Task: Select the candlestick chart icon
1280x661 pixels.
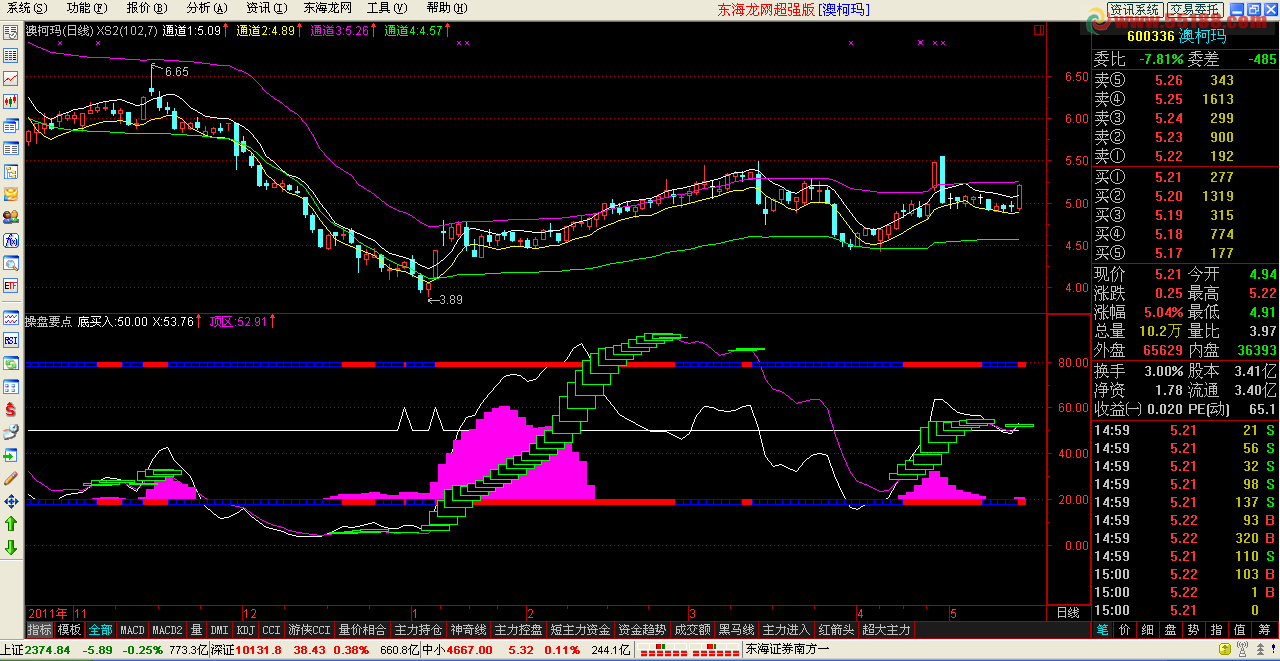Action: pyautogui.click(x=11, y=101)
